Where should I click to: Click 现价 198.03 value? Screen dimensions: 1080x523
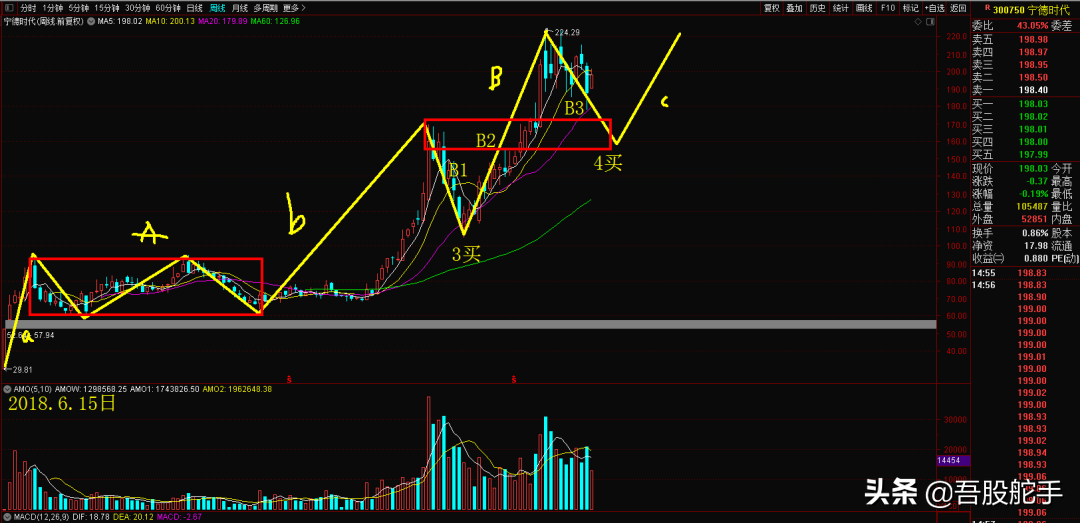coord(1033,169)
